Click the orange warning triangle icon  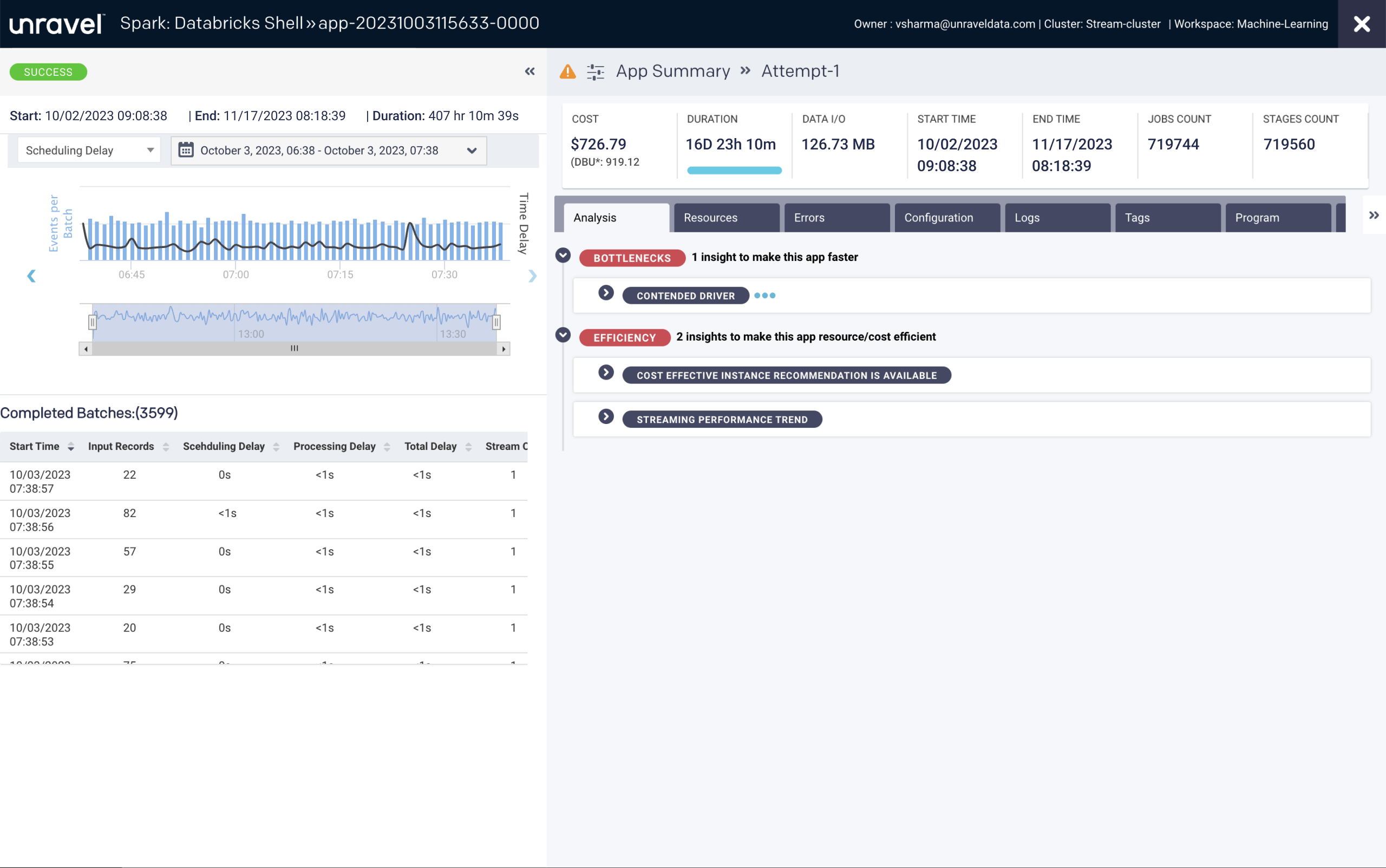567,71
